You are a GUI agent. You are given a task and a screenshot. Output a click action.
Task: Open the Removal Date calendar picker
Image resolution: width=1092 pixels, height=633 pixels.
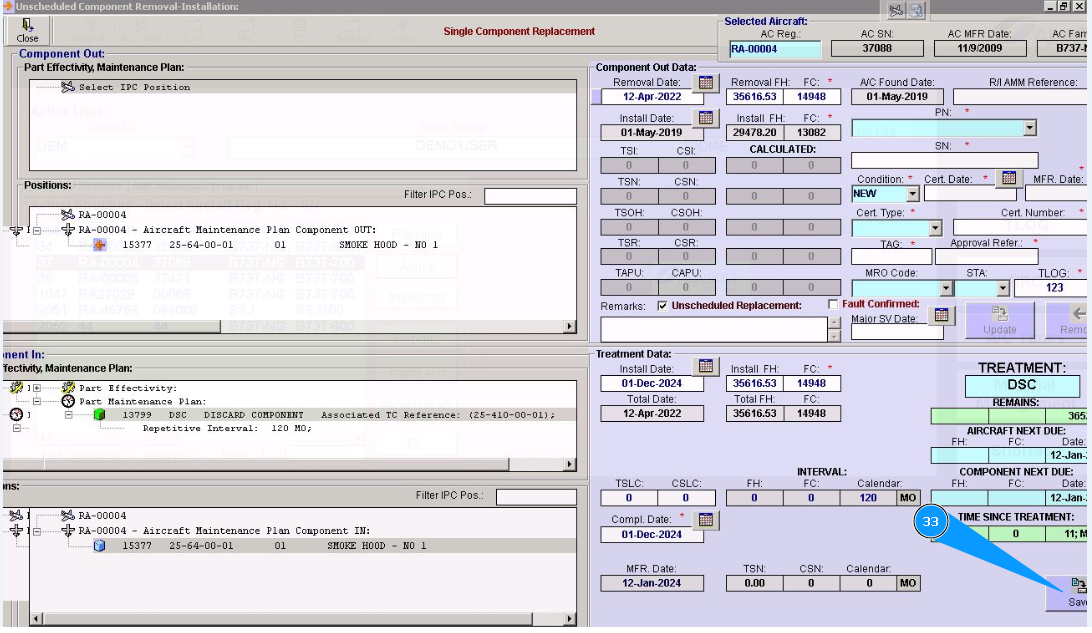pos(707,83)
